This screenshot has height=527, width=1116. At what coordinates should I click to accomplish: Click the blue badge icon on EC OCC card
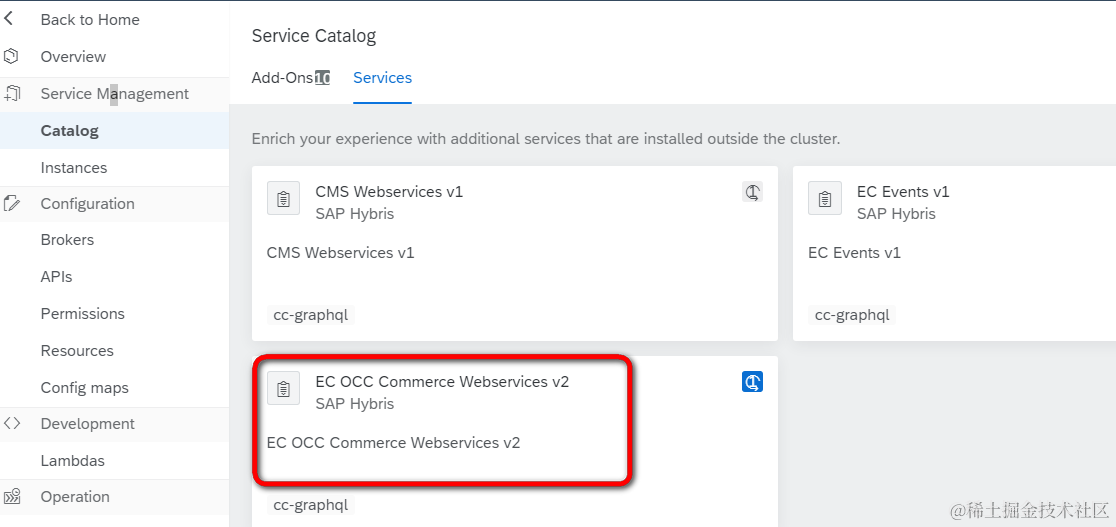(x=752, y=381)
